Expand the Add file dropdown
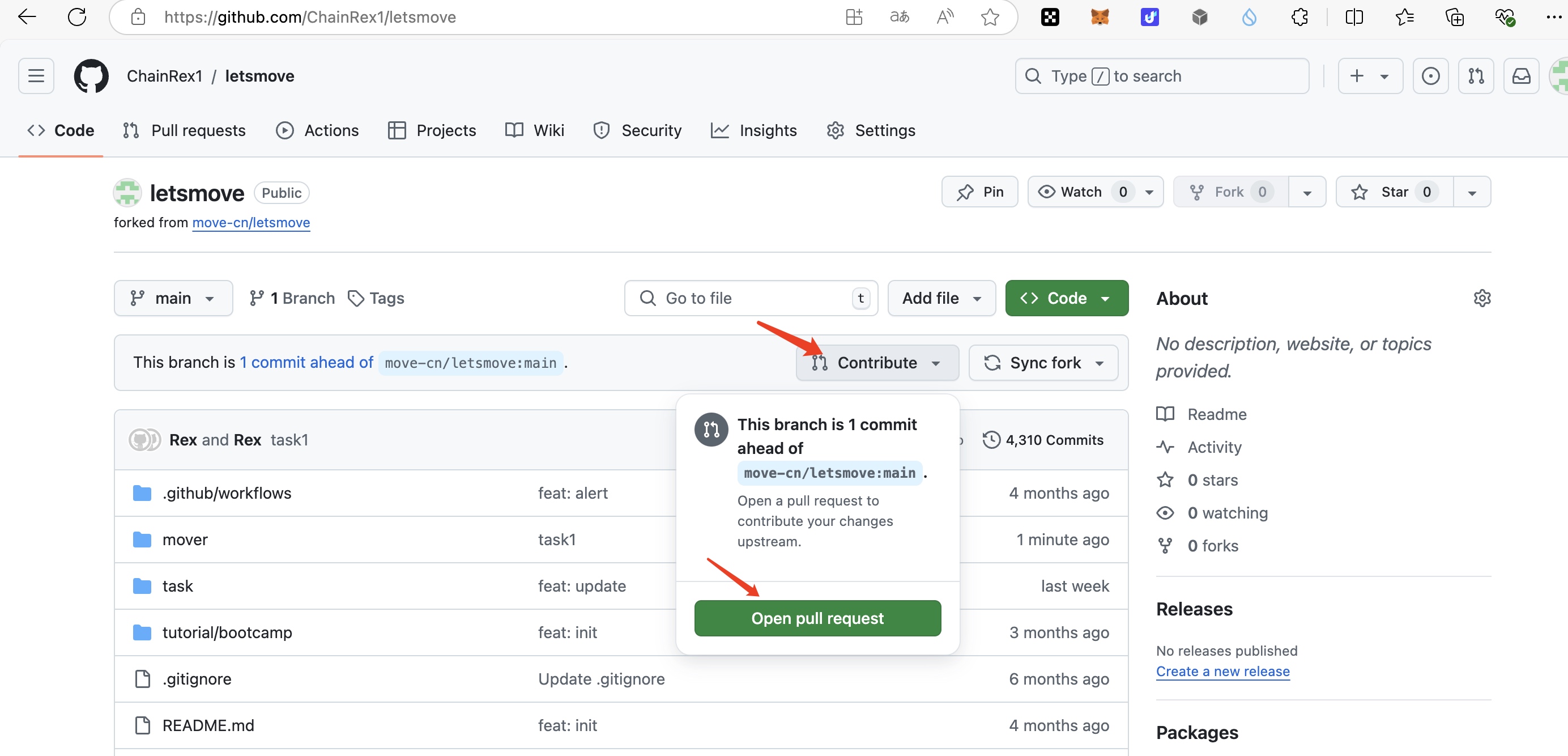Screen dimensions: 1568x756 [x=941, y=298]
